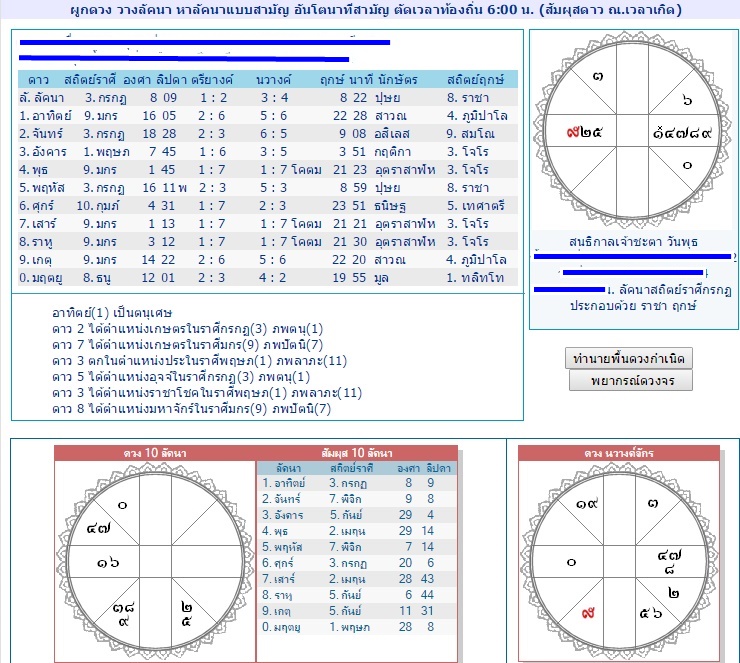740x663 pixels.
Task: Select 6. ศุกร์ row in สัมผุส 10 ลัคนา table
Action: [357, 563]
